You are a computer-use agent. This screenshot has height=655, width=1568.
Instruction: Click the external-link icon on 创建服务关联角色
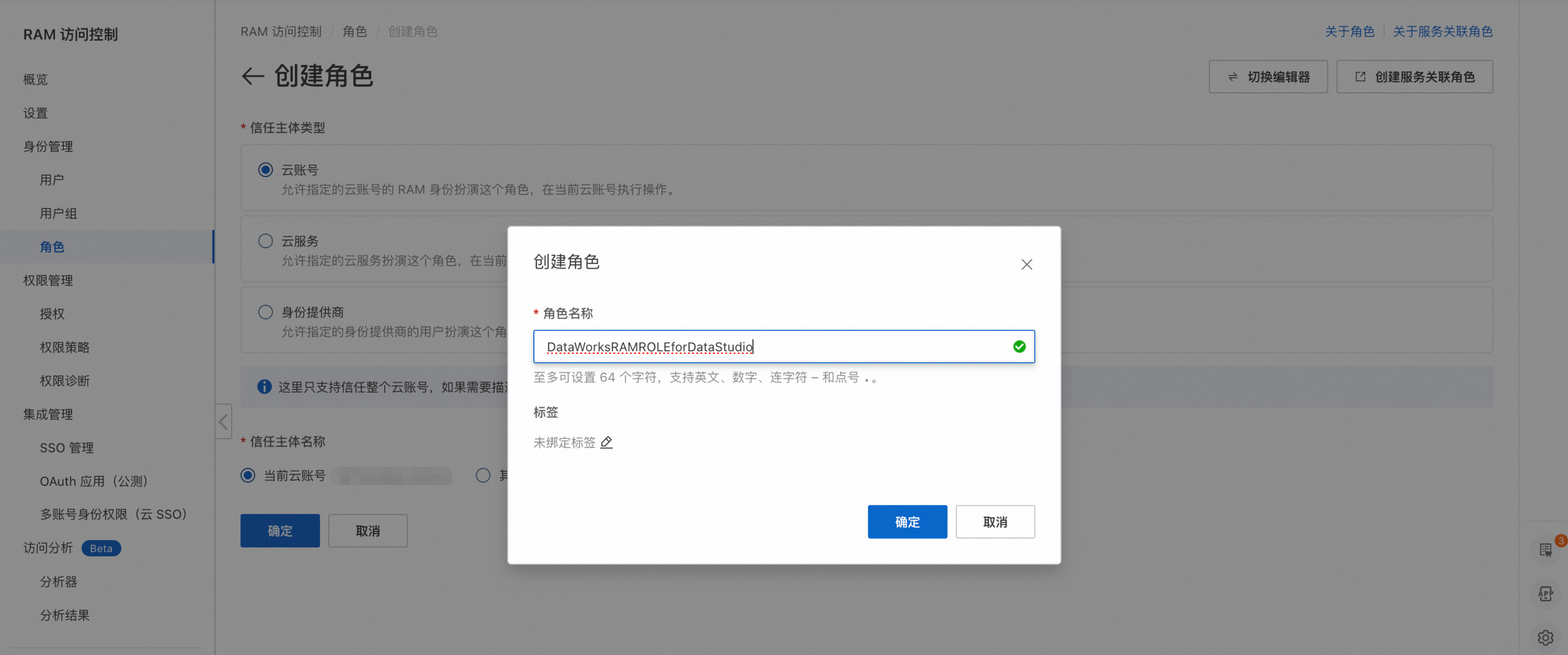tap(1360, 77)
